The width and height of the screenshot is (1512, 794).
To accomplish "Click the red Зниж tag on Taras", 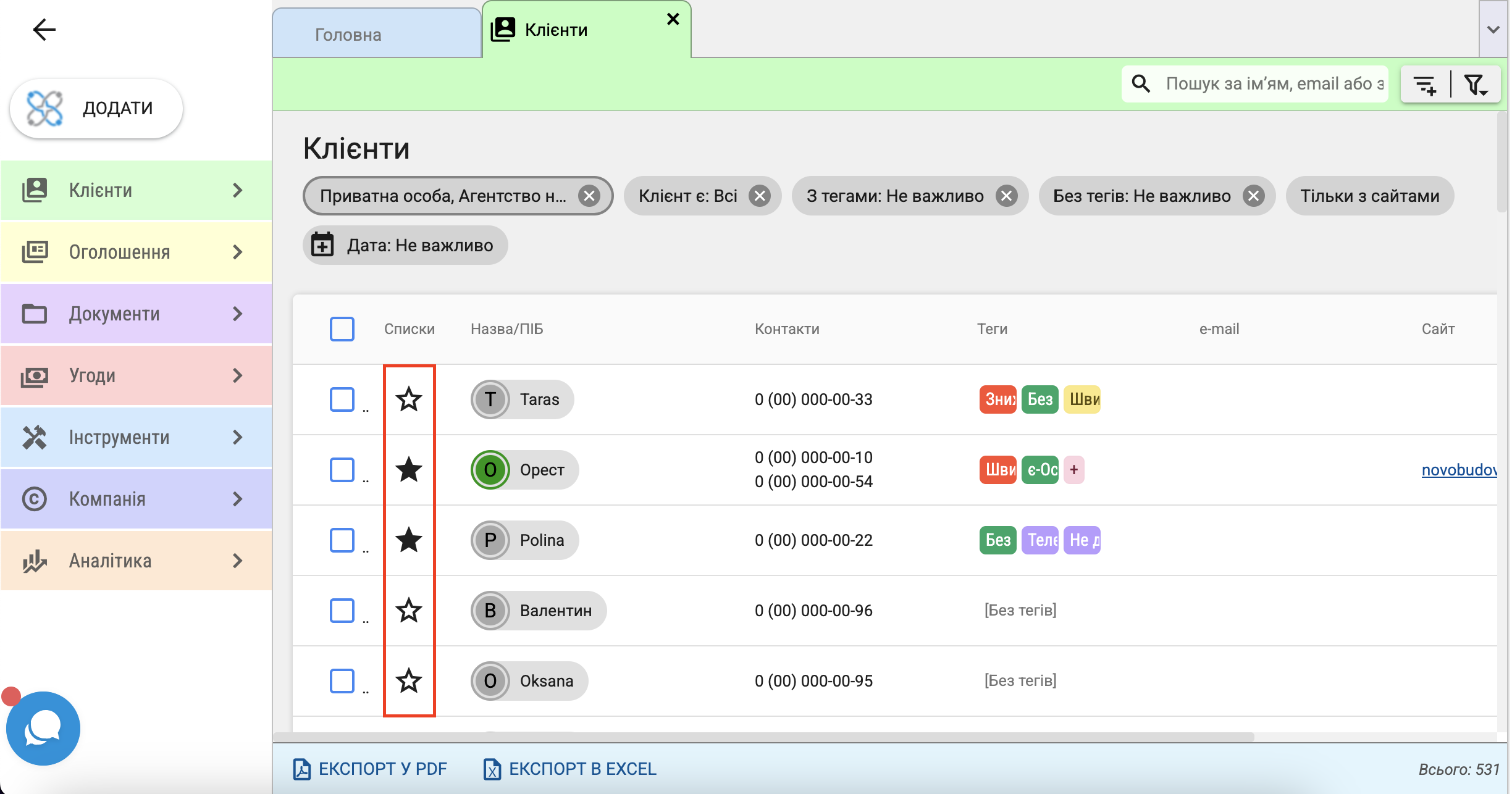I will pyautogui.click(x=998, y=399).
